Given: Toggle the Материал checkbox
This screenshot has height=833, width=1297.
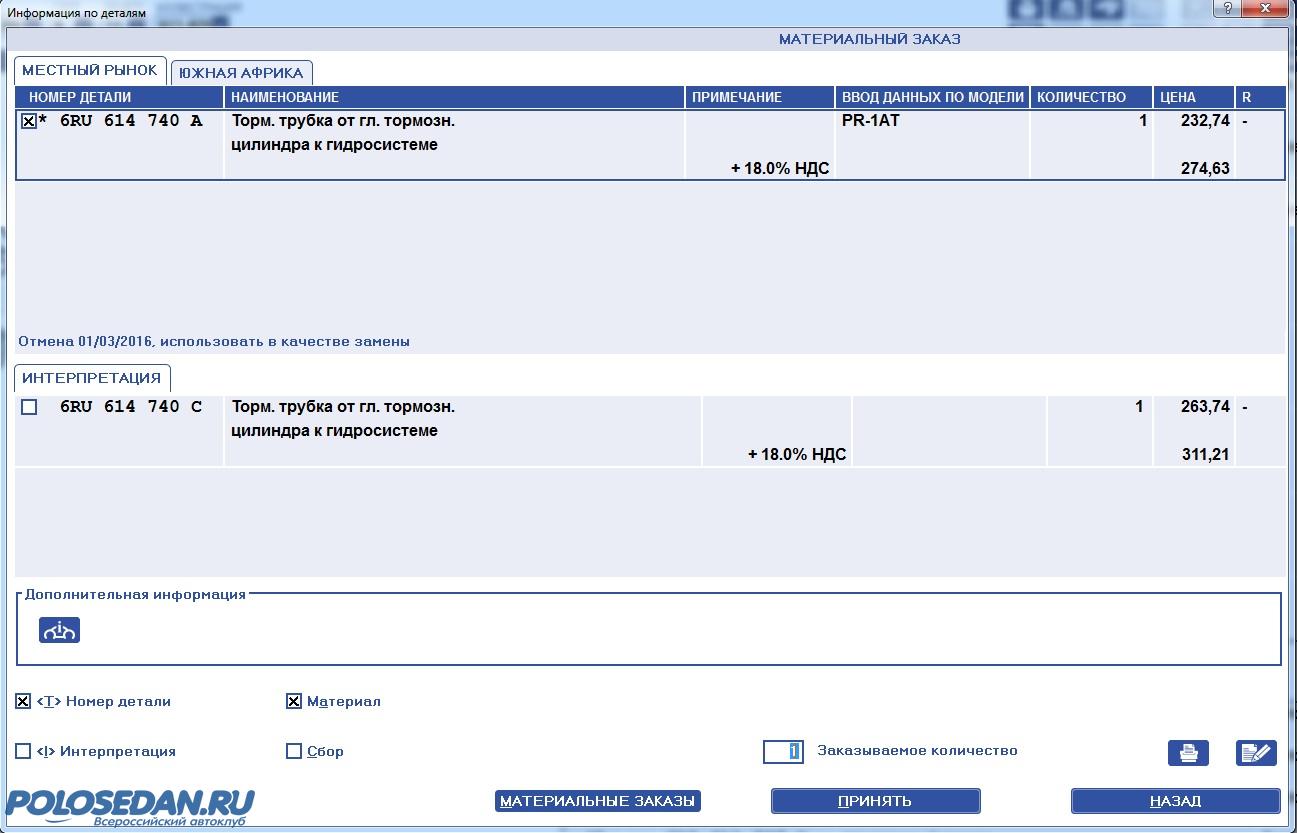Looking at the screenshot, I should point(294,702).
